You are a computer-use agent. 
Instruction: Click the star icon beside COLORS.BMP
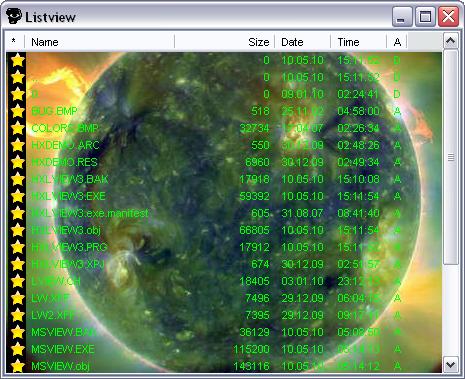tap(18, 128)
